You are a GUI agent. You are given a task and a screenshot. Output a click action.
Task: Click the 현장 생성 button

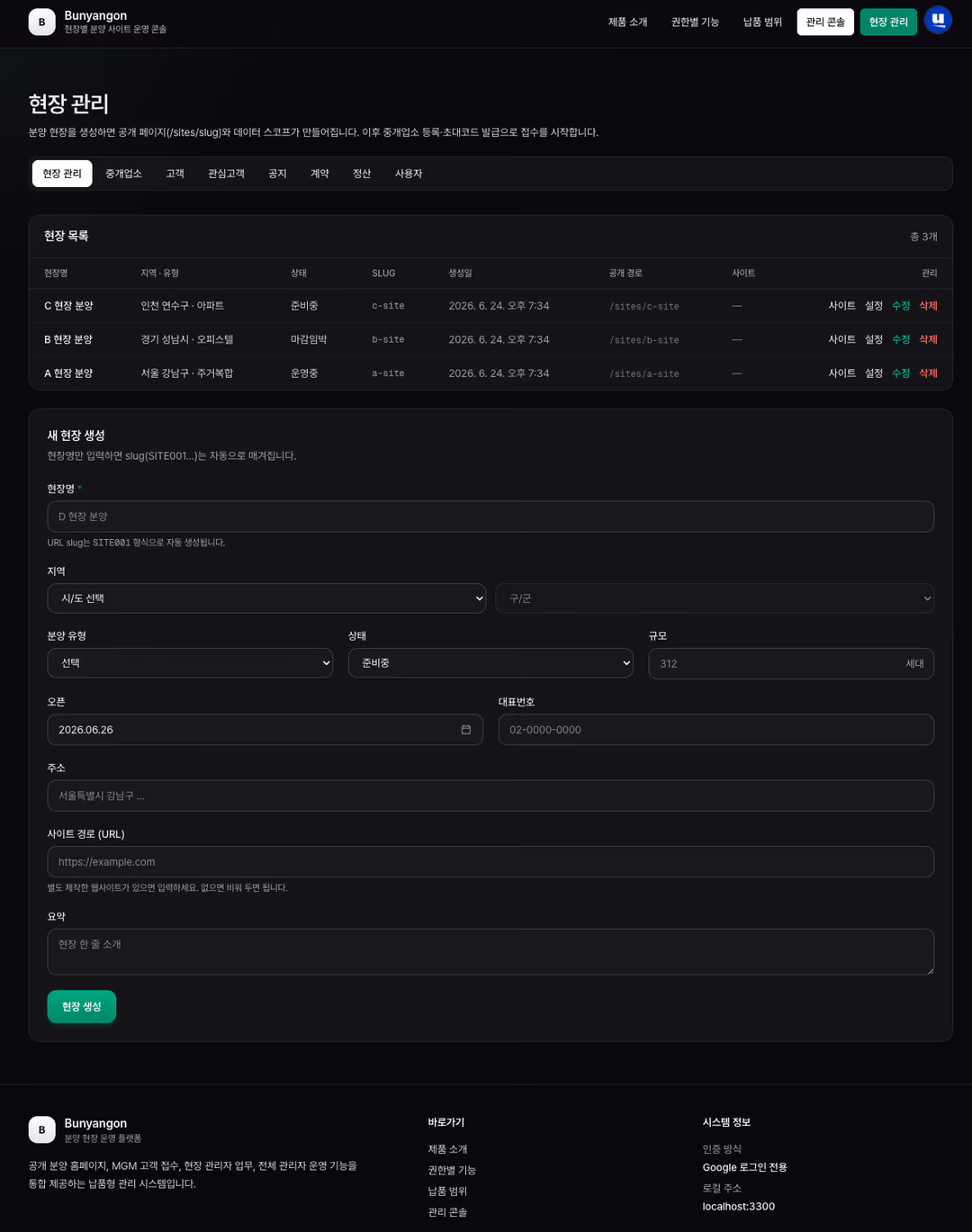(x=82, y=1006)
